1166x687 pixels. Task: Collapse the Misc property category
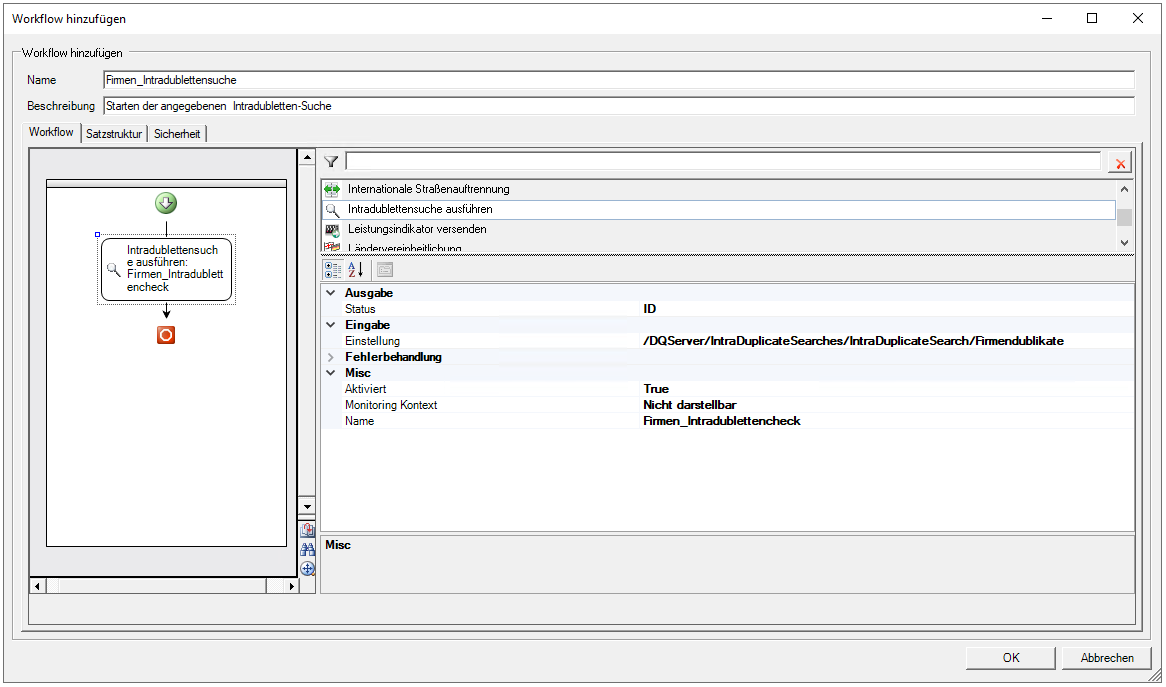click(x=331, y=373)
